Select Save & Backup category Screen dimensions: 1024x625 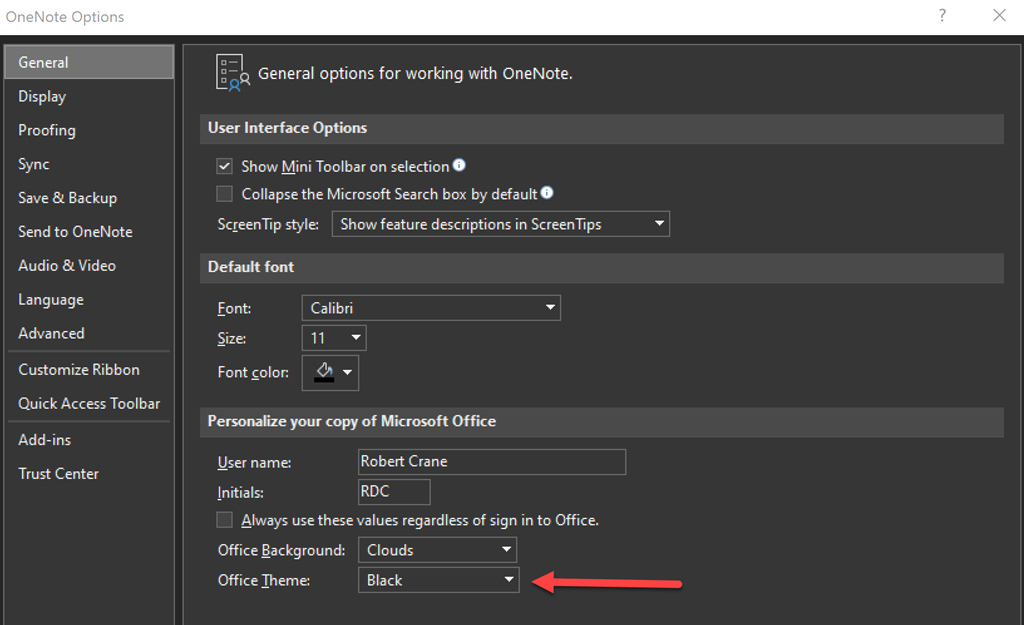67,198
